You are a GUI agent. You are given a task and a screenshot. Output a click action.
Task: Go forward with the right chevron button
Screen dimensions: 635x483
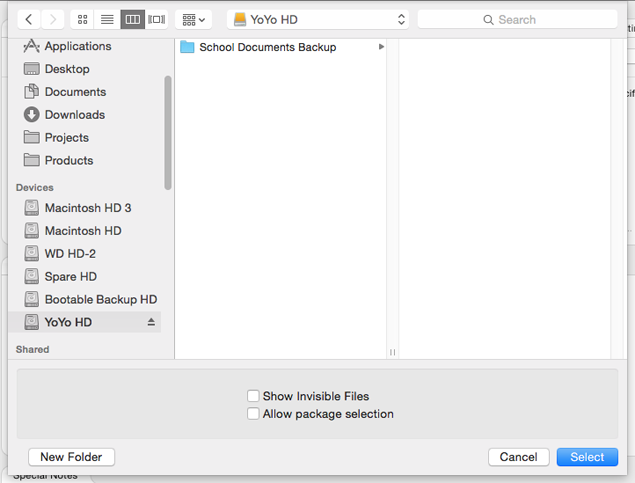pyautogui.click(x=53, y=19)
